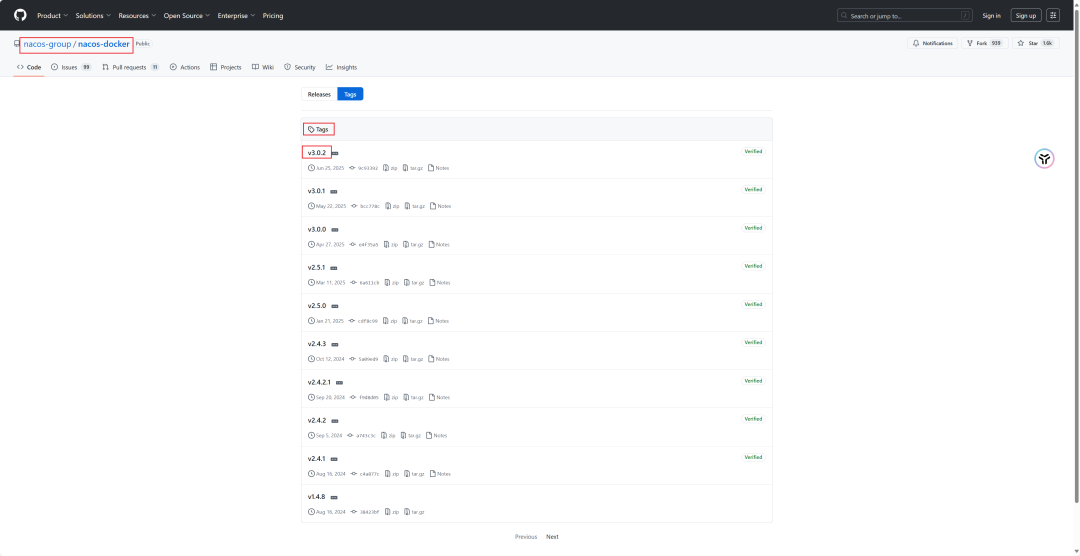Open the nacos-group organization link
The width and height of the screenshot is (1080, 556).
[x=47, y=44]
